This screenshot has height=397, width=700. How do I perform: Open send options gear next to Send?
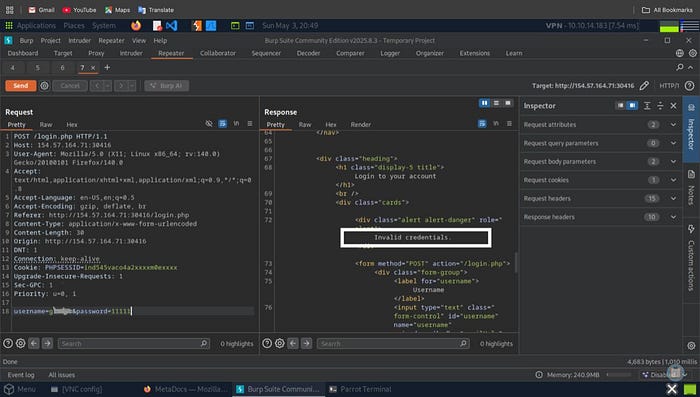click(44, 86)
